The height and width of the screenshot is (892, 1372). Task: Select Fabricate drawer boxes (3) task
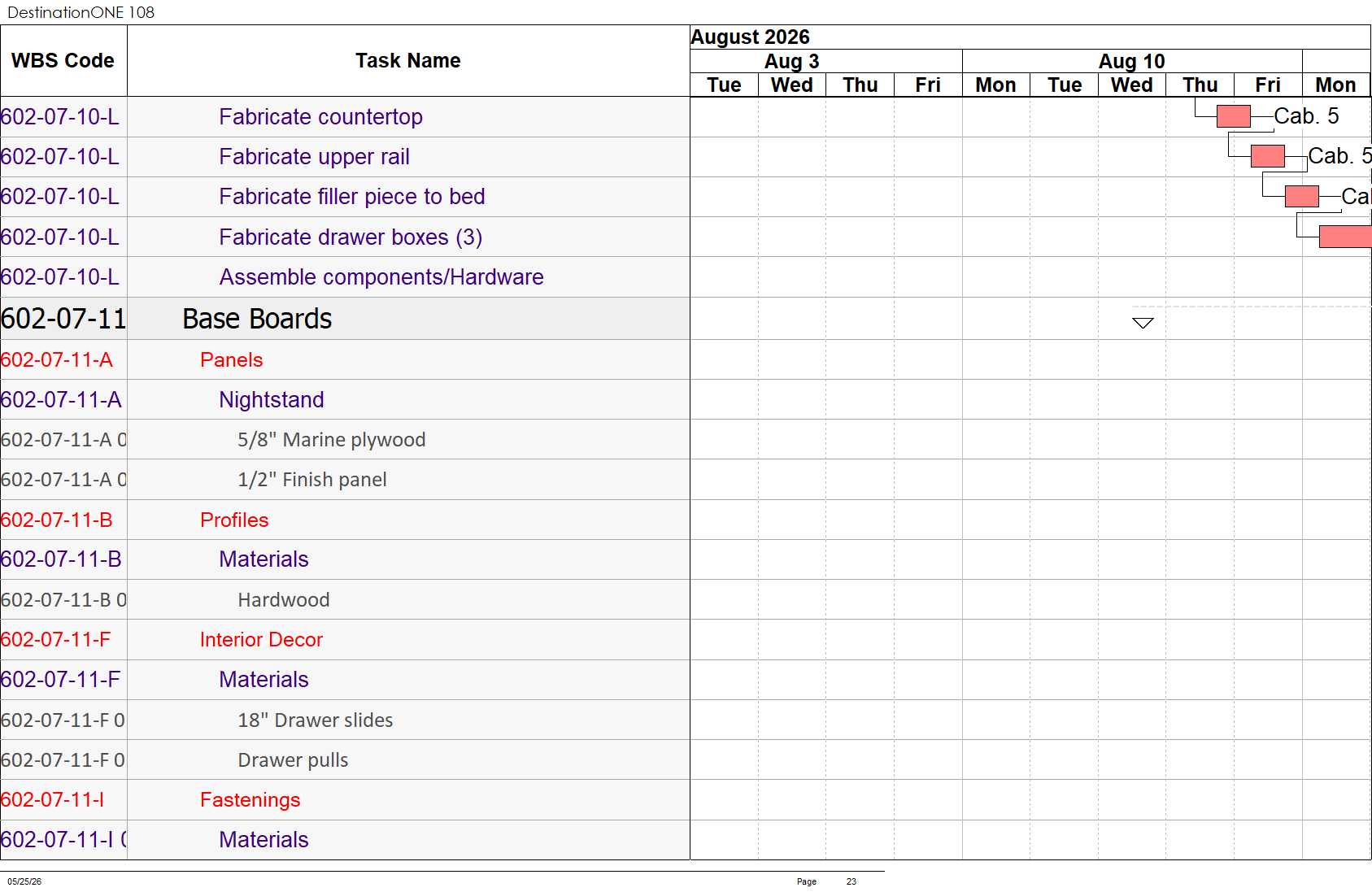click(351, 237)
